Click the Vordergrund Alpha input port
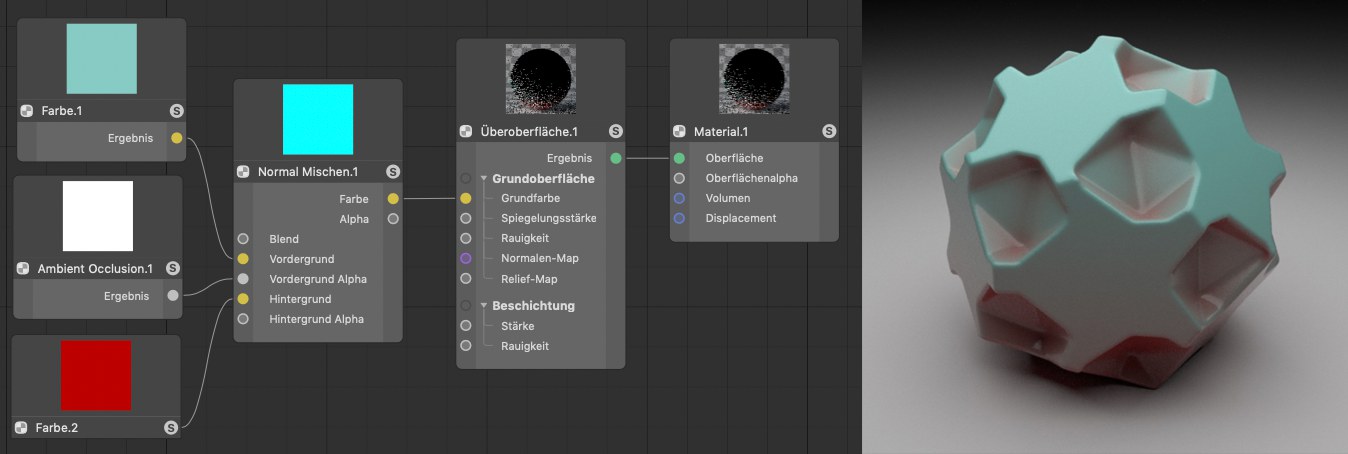 click(243, 279)
